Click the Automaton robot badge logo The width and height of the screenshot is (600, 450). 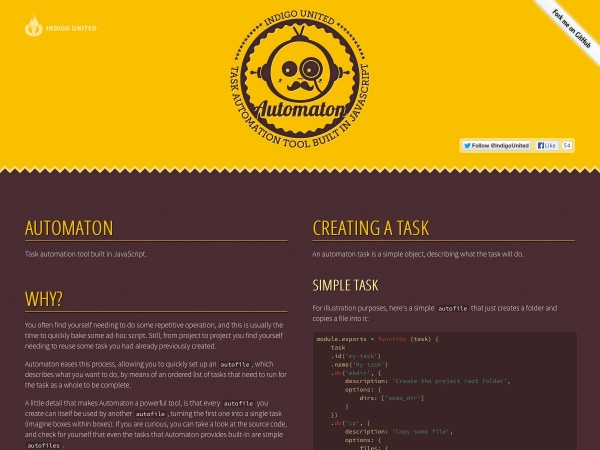[x=300, y=80]
